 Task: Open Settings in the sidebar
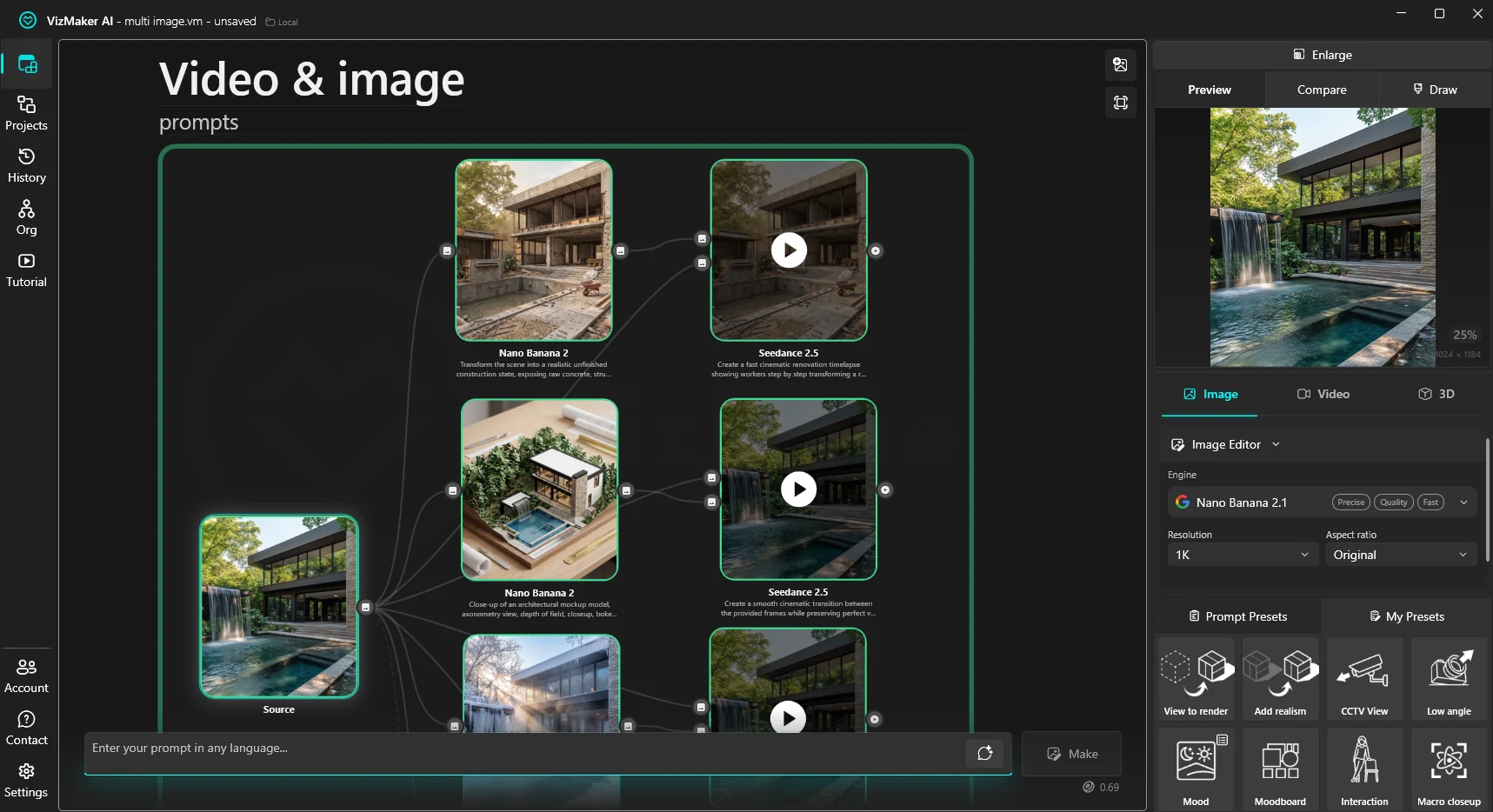click(26, 781)
